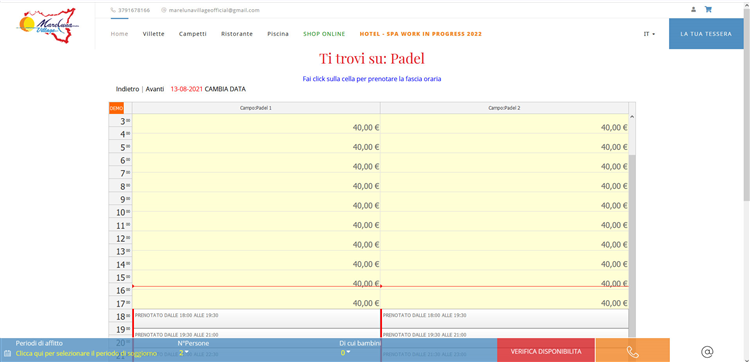Open the IT language dropdown
Screen dimensions: 750x362
(x=649, y=34)
